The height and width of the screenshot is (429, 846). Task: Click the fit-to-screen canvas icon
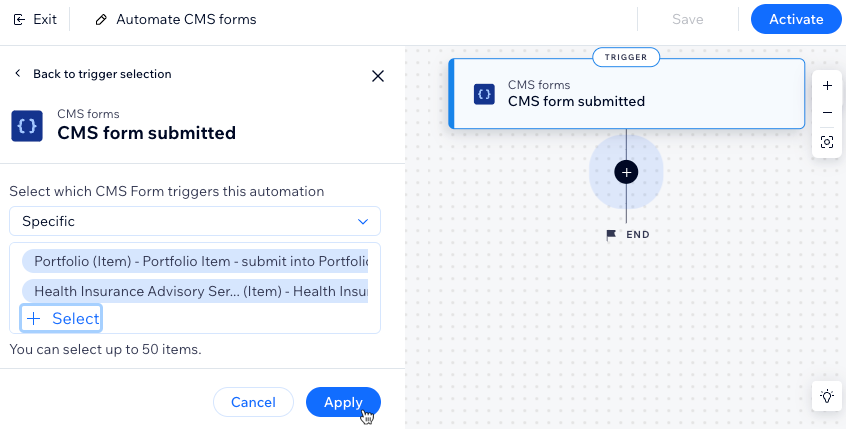pos(827,142)
